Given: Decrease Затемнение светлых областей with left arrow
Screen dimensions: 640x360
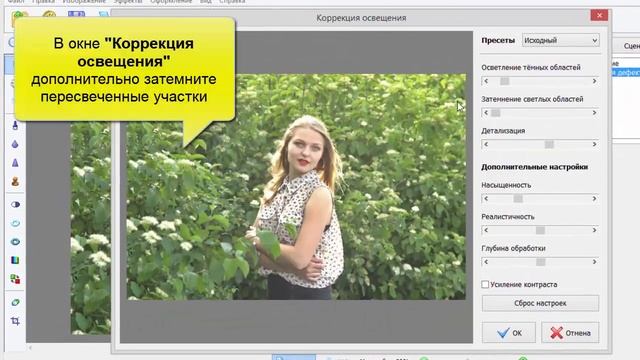Looking at the screenshot, I should pyautogui.click(x=486, y=113).
